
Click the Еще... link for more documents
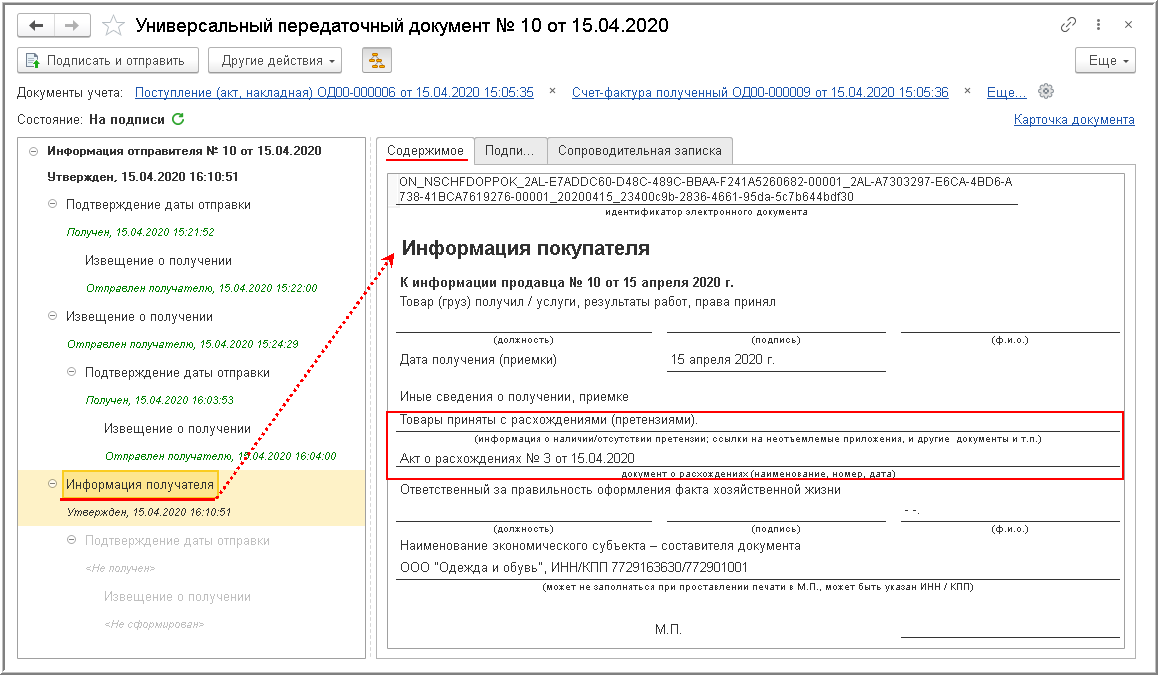1007,92
